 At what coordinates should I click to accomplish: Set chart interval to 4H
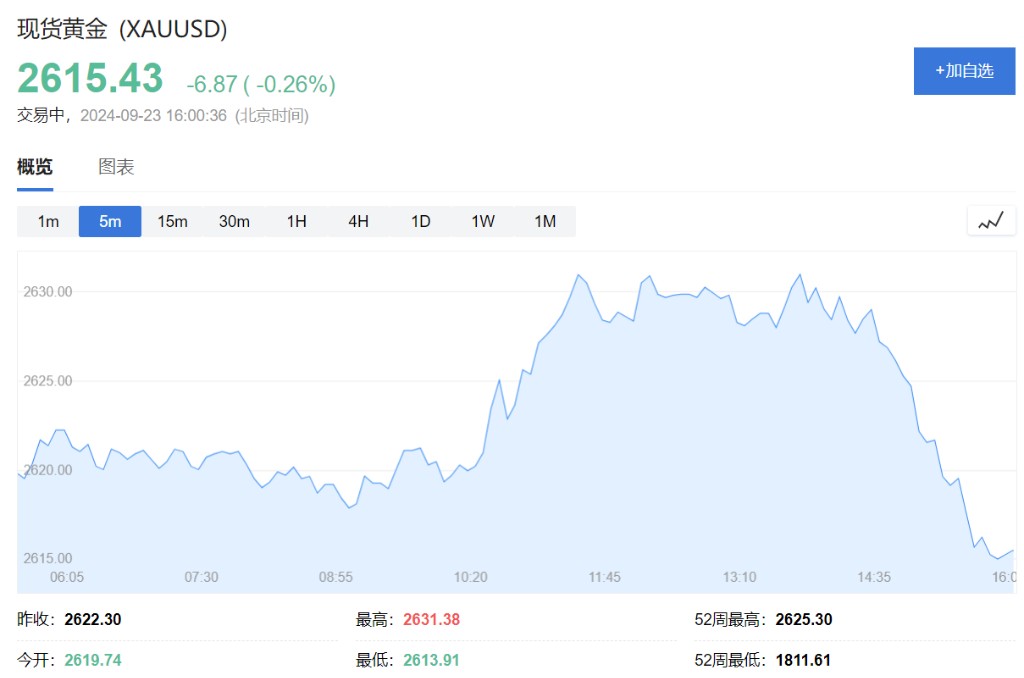(x=358, y=221)
